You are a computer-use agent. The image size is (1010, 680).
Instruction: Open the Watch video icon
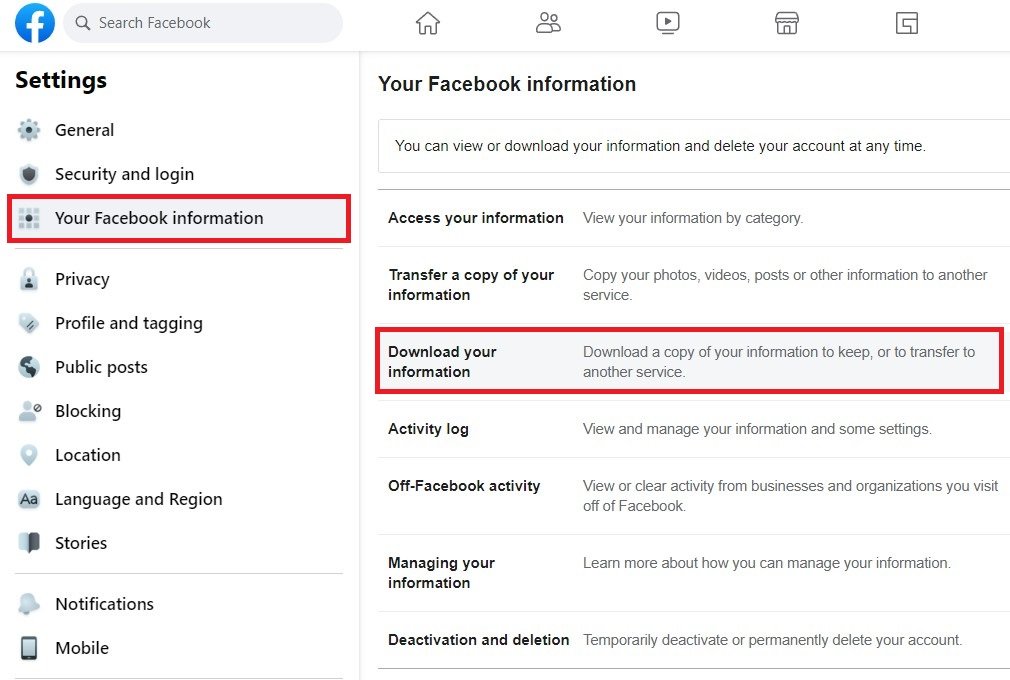click(668, 23)
